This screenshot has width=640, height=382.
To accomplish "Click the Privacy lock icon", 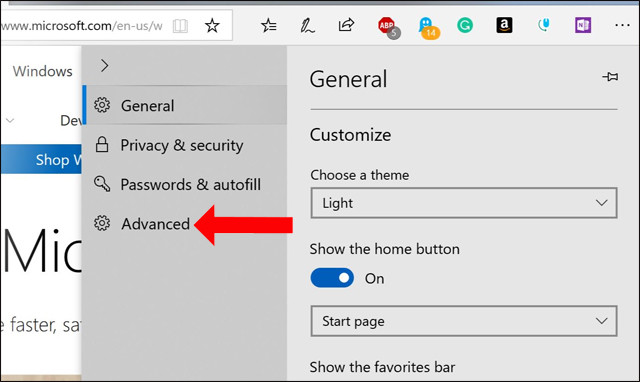I will point(102,144).
